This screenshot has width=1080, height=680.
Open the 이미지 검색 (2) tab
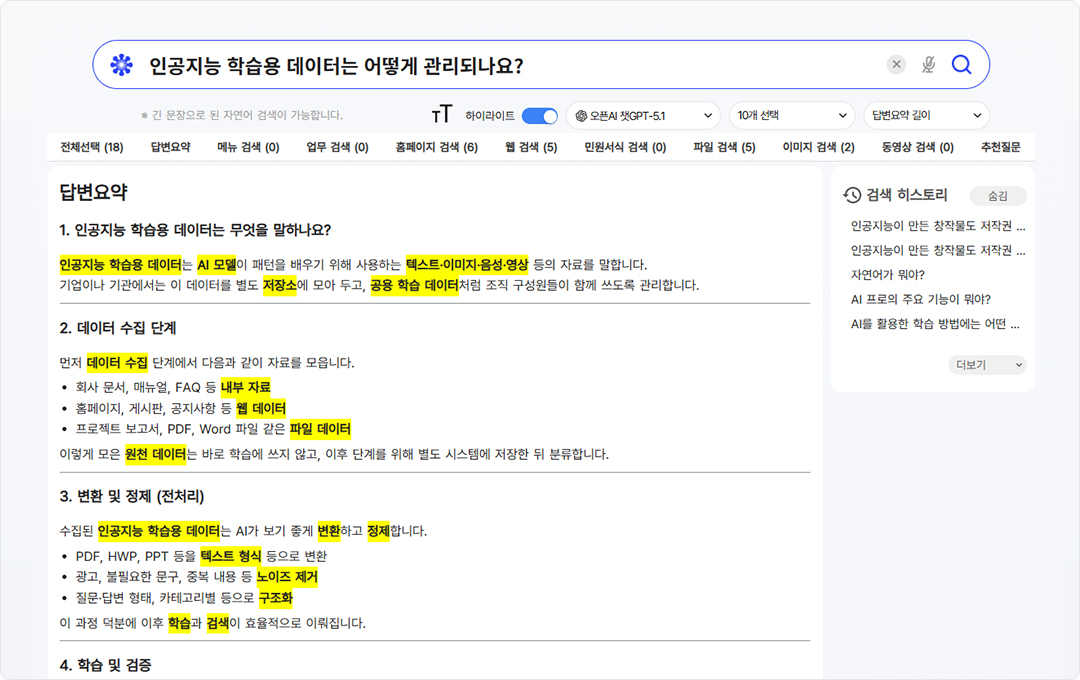tap(818, 147)
